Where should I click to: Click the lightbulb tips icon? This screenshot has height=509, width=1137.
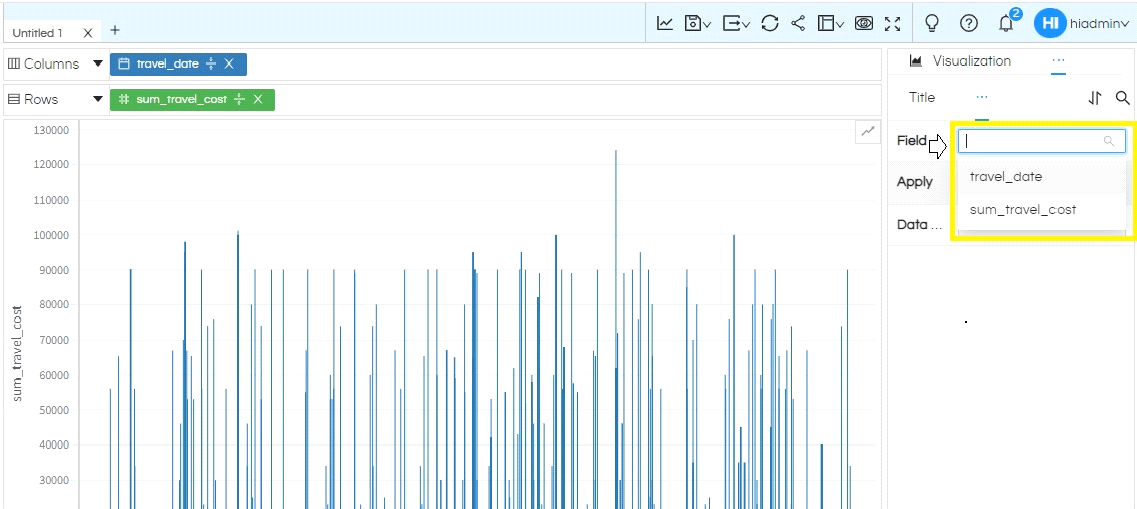click(933, 23)
